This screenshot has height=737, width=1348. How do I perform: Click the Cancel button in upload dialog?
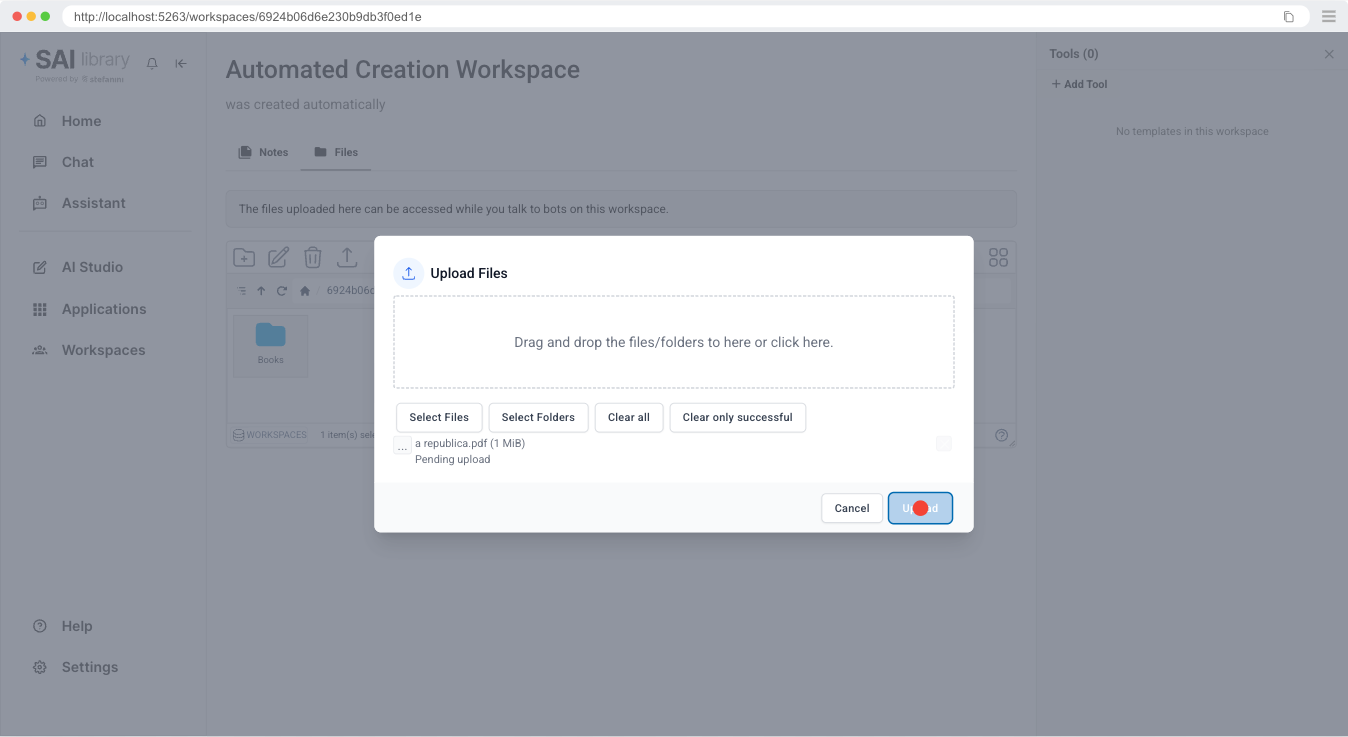click(852, 508)
